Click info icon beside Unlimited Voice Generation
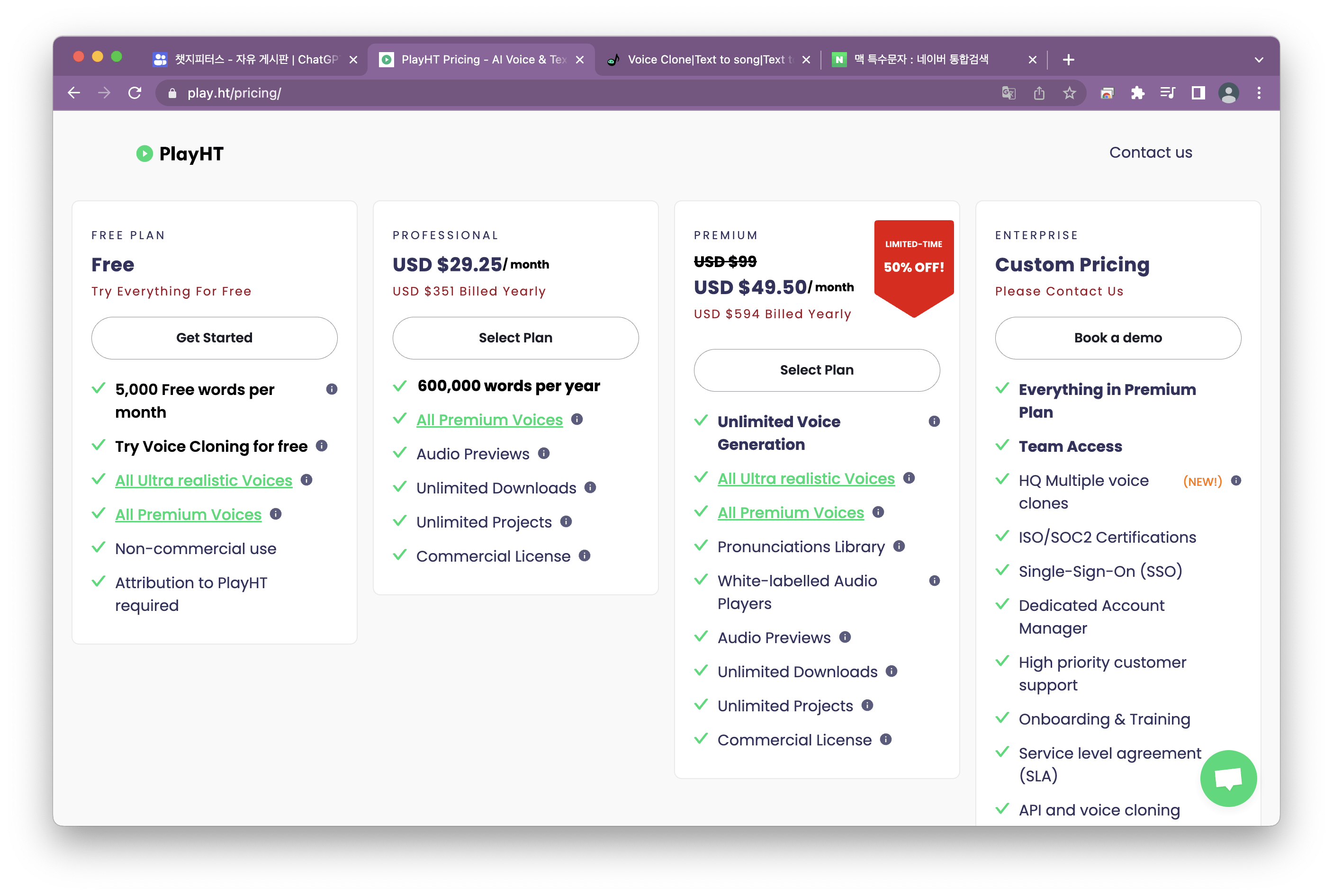 [x=934, y=421]
